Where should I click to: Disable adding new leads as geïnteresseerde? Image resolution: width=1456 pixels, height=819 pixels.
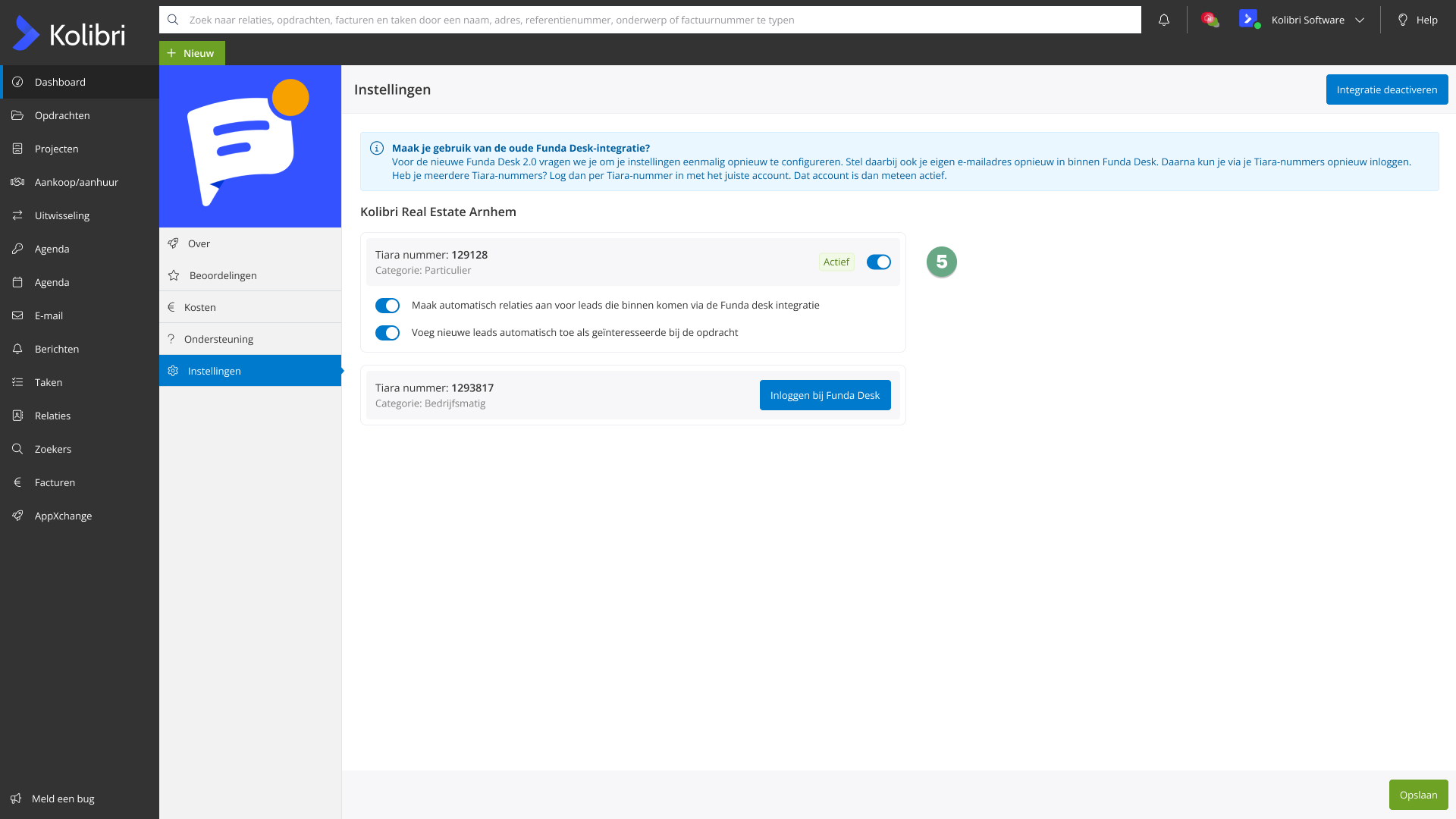[x=388, y=333]
